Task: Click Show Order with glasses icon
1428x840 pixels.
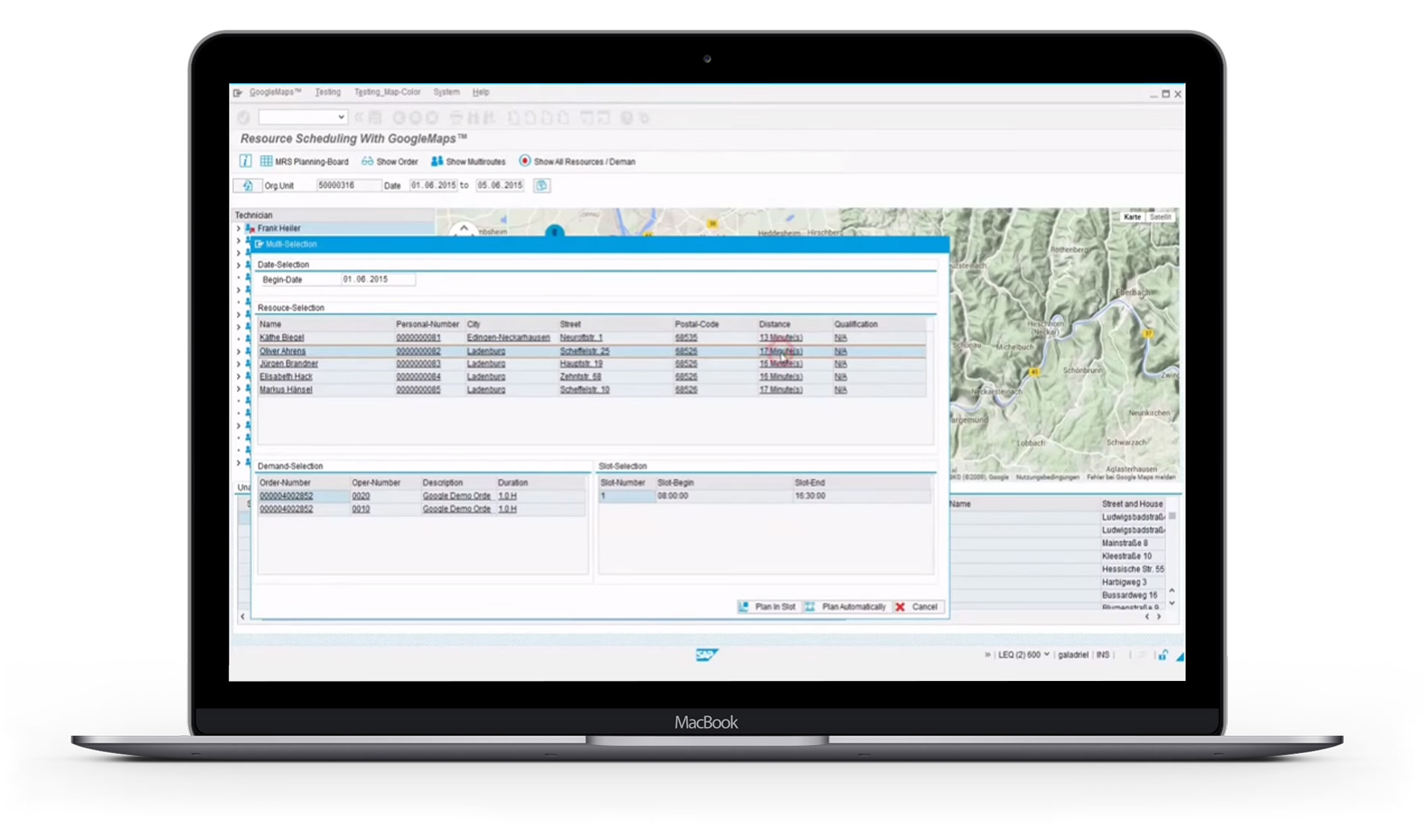Action: (x=390, y=161)
